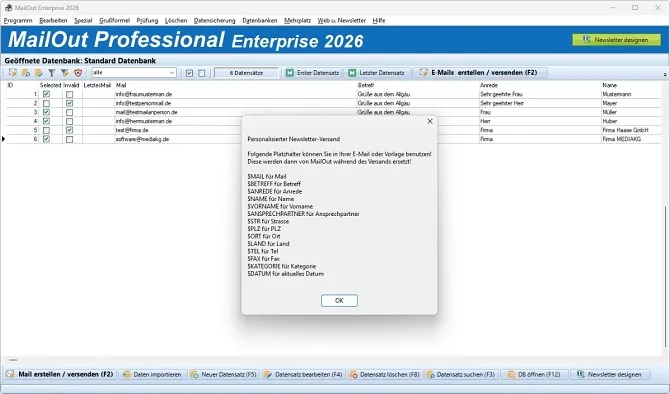Image resolution: width=670 pixels, height=394 pixels.
Task: Click Neuer Datensatz (F5) button
Action: click(x=223, y=375)
